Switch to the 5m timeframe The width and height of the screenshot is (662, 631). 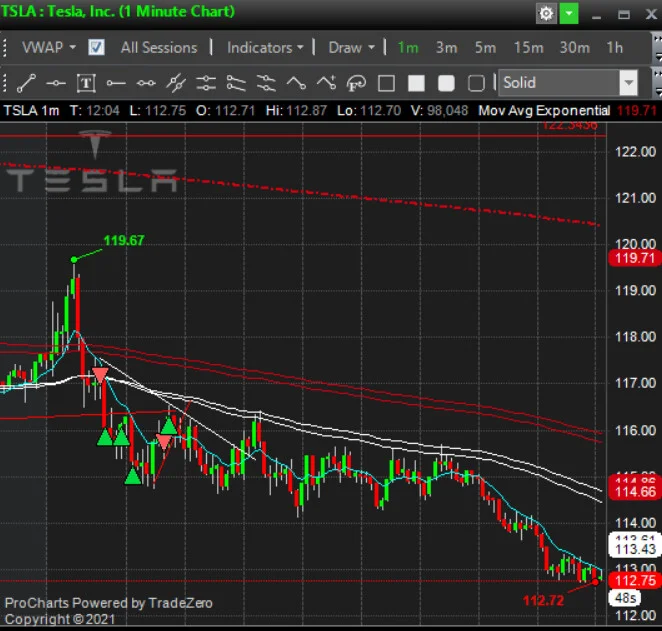click(485, 48)
